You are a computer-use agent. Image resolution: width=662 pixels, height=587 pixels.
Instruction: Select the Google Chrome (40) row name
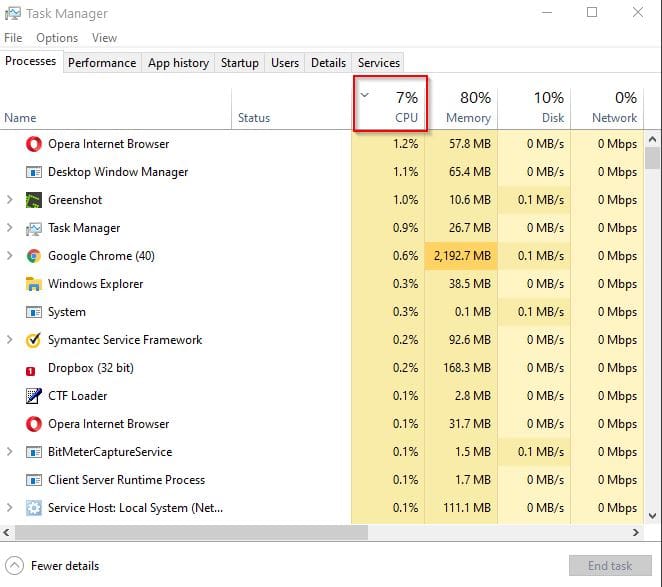pos(101,256)
